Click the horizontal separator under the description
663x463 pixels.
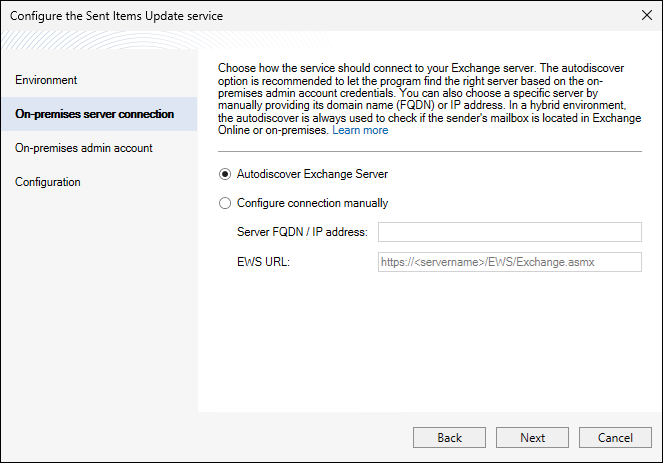(429, 151)
